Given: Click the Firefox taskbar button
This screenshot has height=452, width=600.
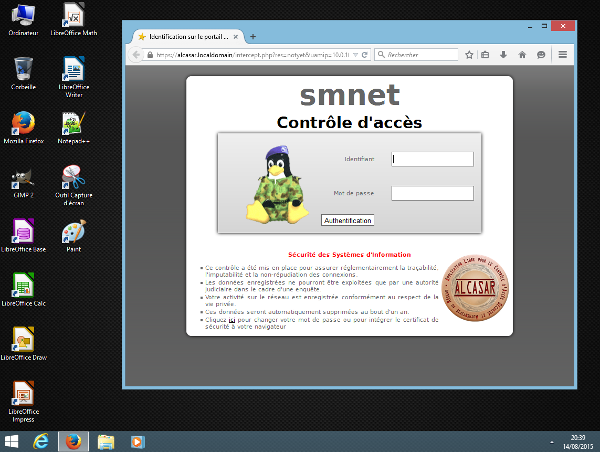Looking at the screenshot, I should tap(73, 442).
